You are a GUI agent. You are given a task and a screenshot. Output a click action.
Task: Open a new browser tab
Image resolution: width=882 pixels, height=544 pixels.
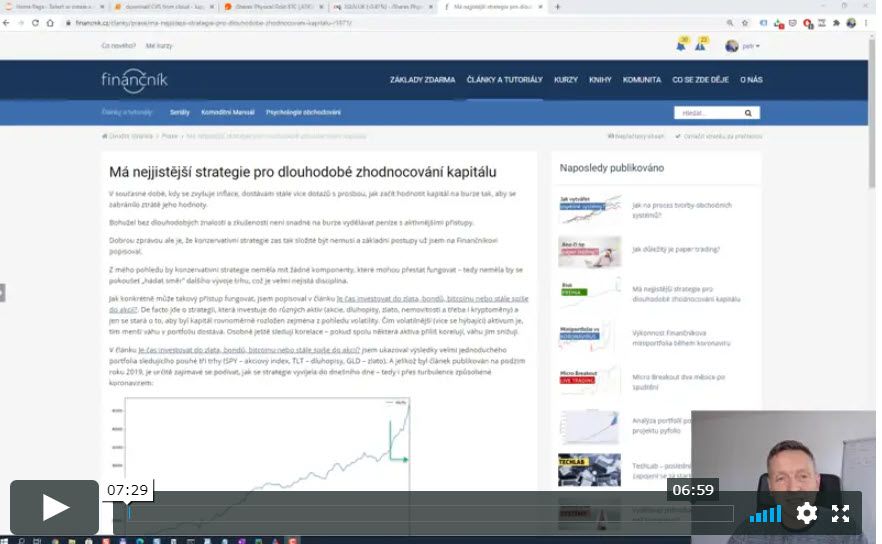[557, 7]
